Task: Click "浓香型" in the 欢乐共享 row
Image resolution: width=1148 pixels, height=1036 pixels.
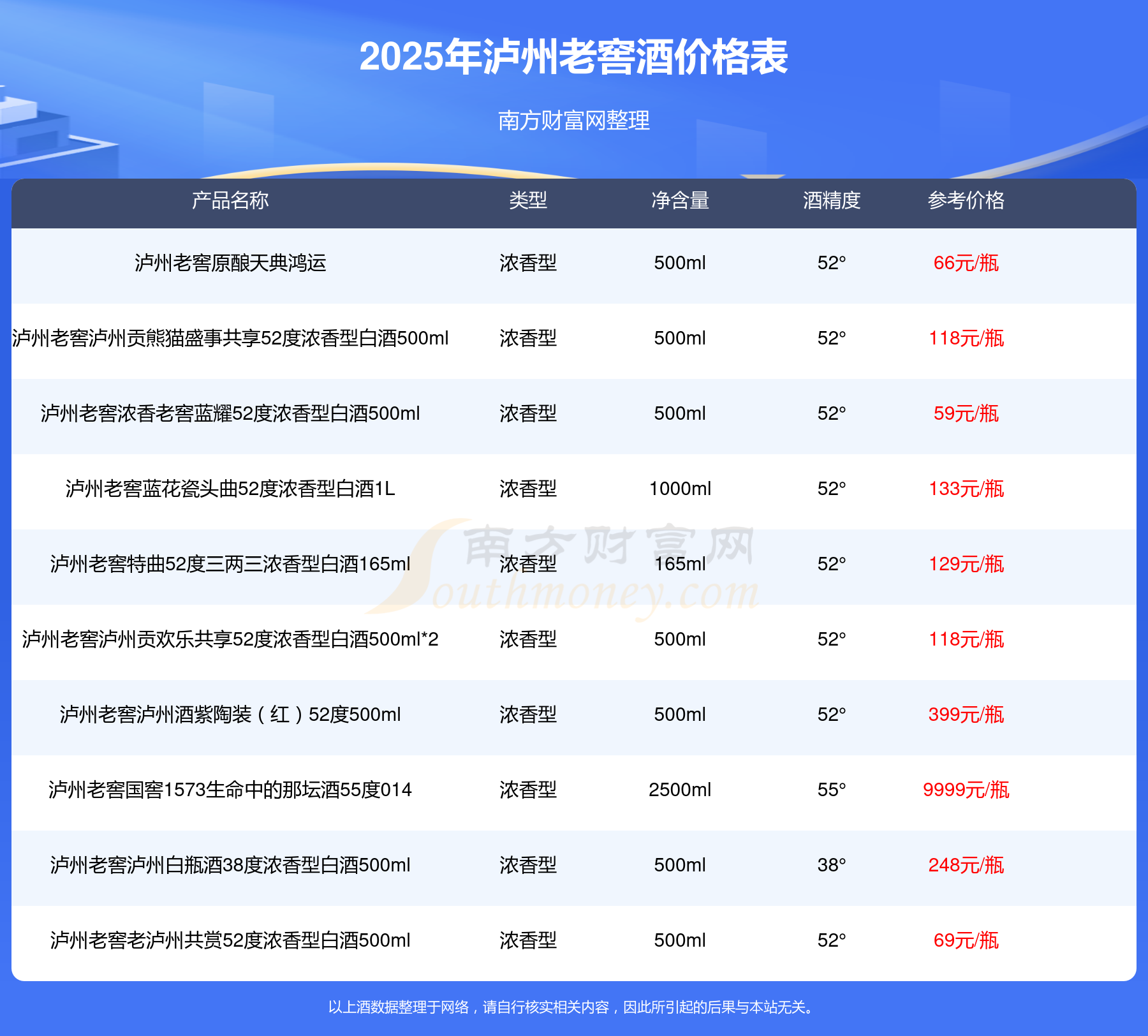Action: tap(528, 639)
